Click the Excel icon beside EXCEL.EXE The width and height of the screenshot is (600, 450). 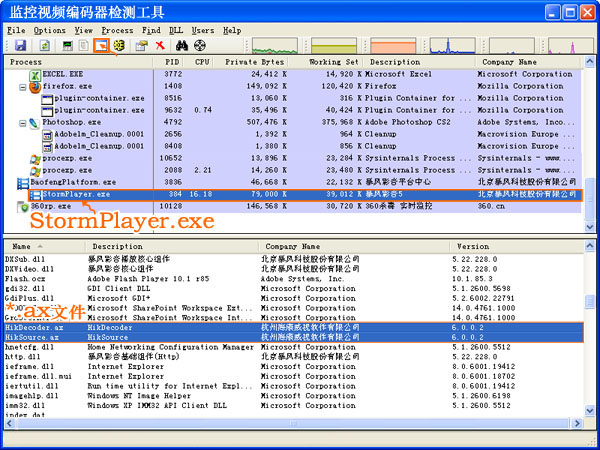click(x=35, y=75)
